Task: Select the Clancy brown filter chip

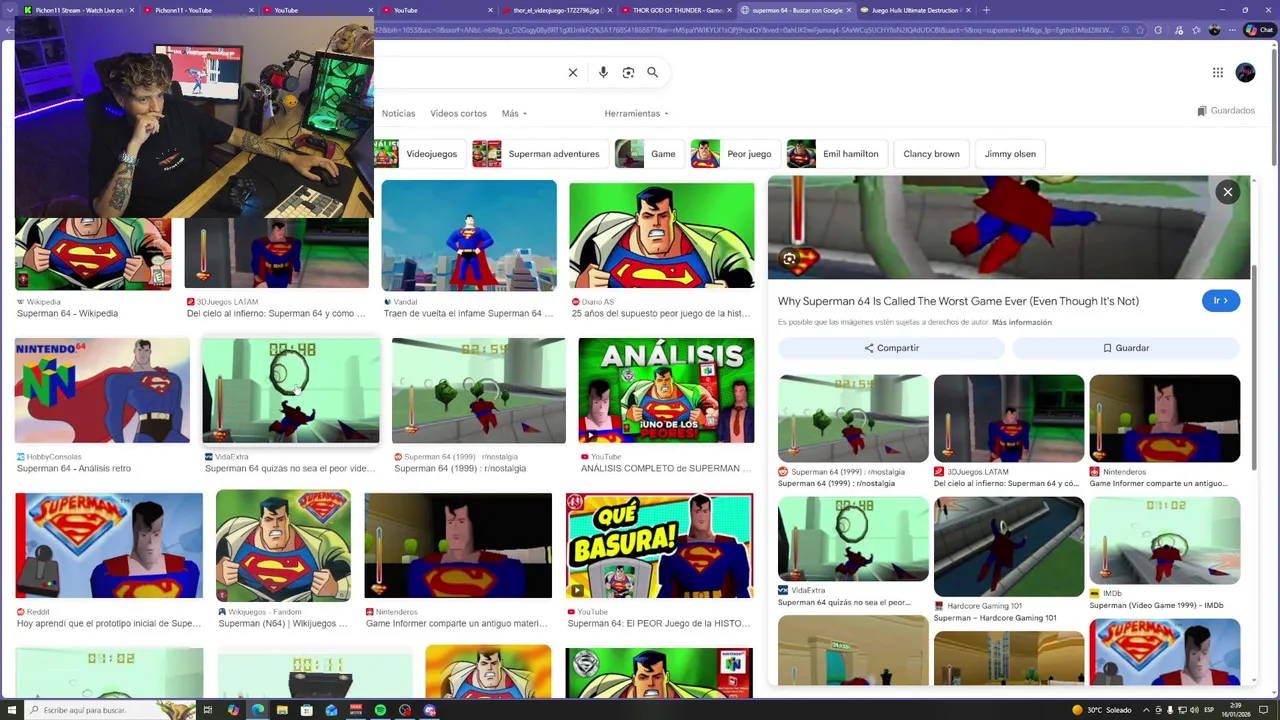Action: 931,154
